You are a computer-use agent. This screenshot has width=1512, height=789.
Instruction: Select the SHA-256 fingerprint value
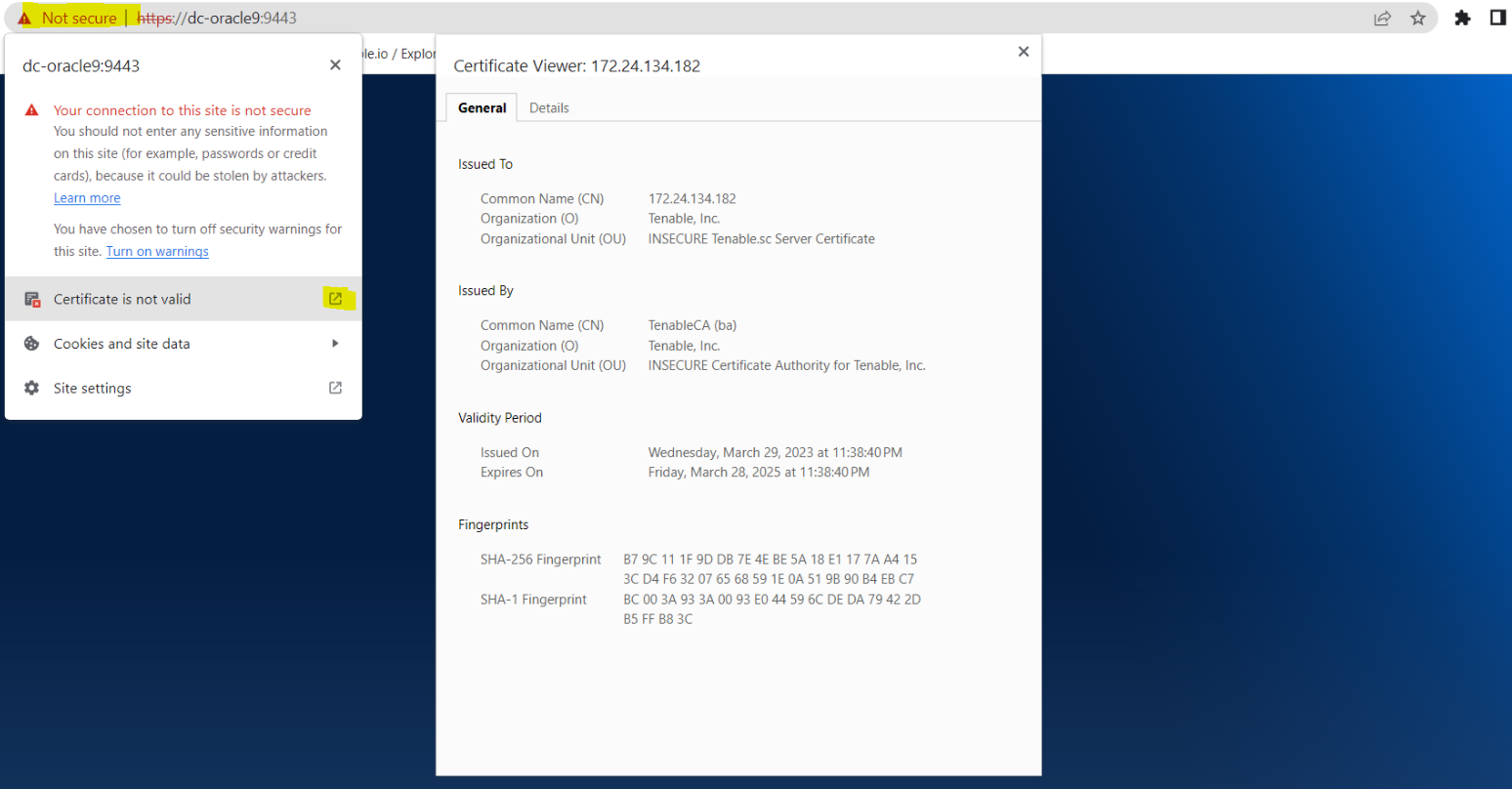pyautogui.click(x=771, y=569)
